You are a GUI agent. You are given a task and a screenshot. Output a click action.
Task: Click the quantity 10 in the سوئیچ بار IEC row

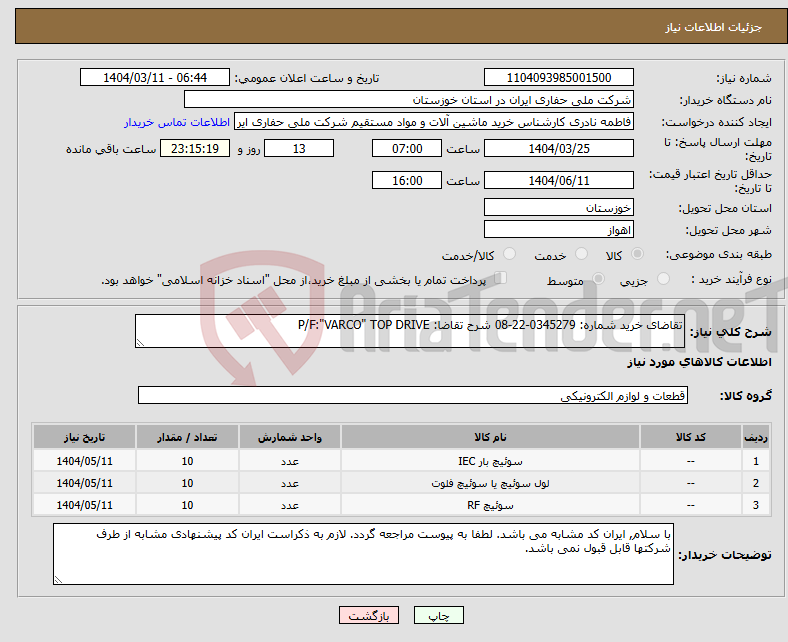tap(187, 461)
